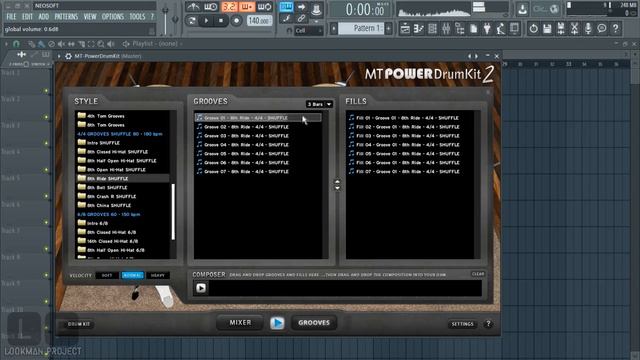The width and height of the screenshot is (640, 360).
Task: Open the ADD menu
Action: coord(44,17)
